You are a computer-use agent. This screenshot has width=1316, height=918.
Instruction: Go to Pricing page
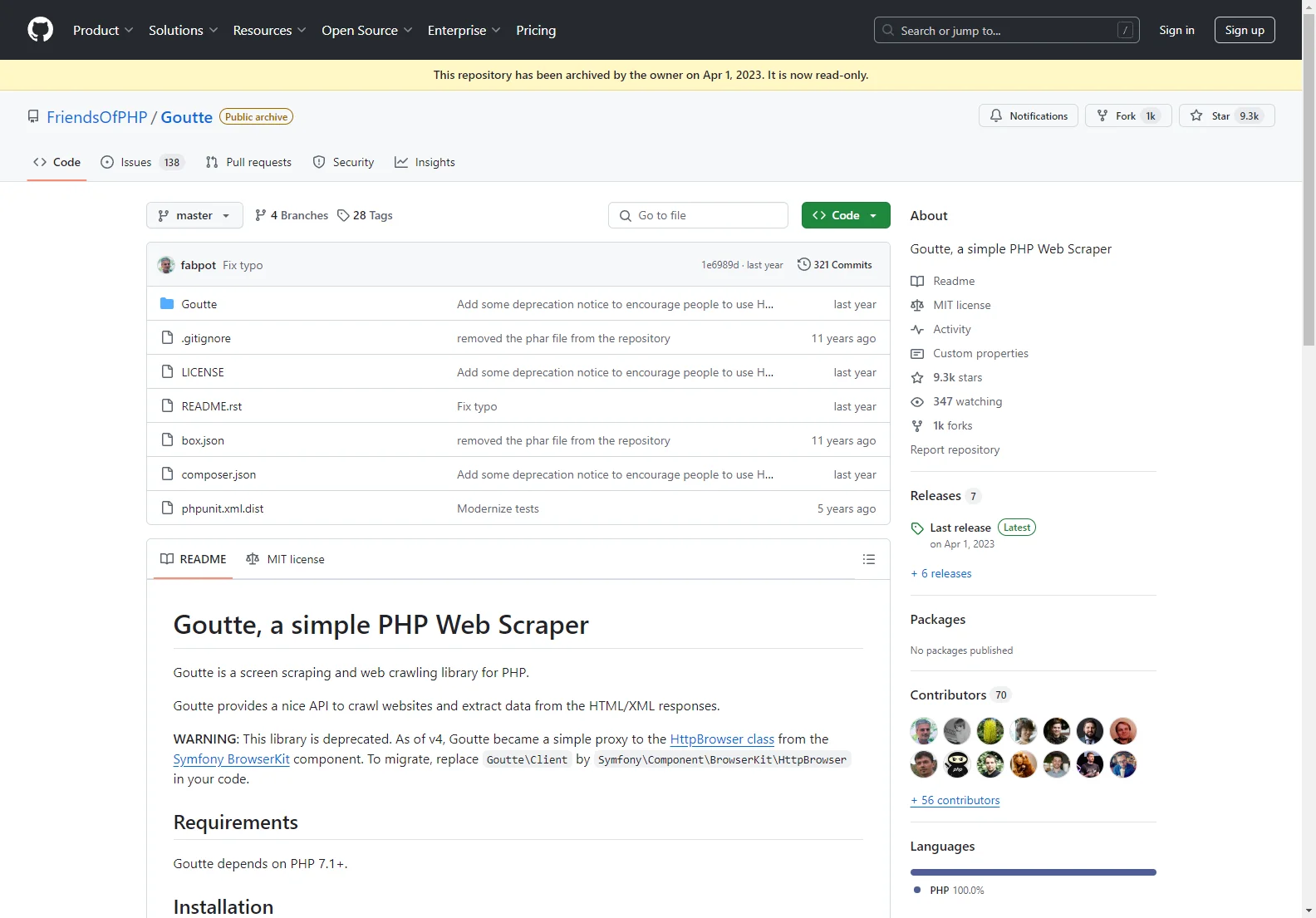(x=536, y=30)
